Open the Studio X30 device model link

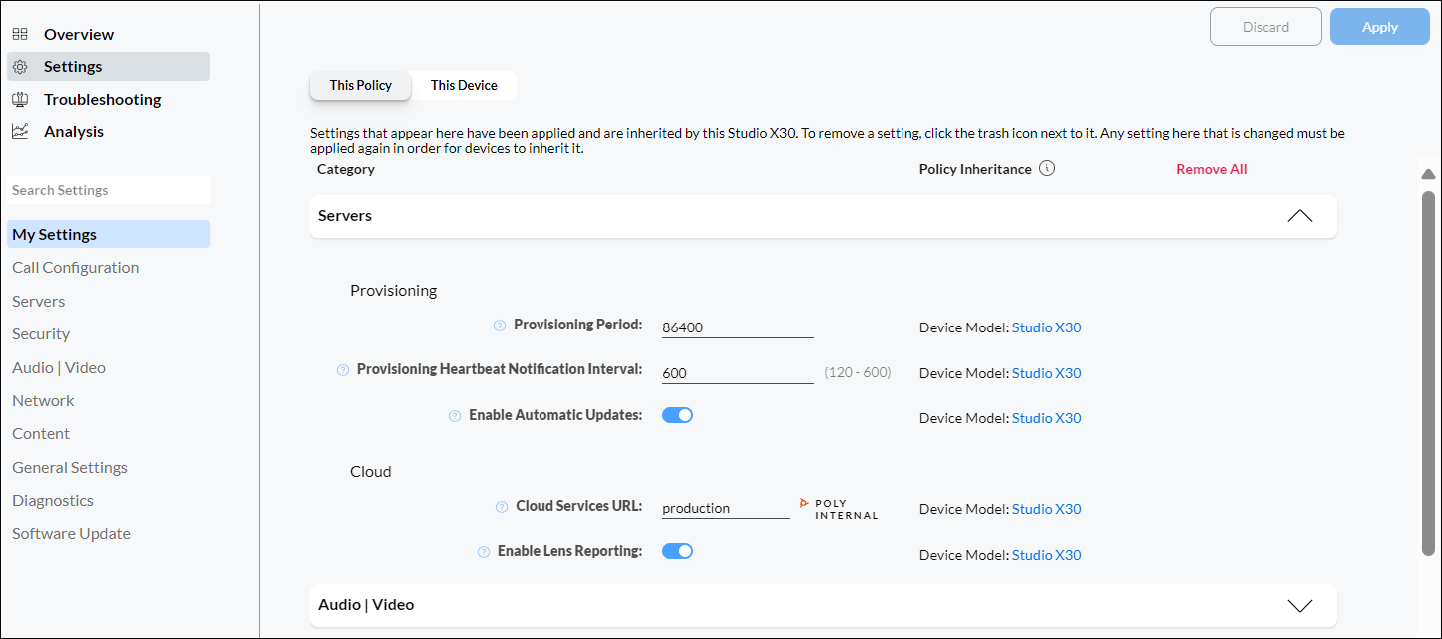pyautogui.click(x=1046, y=327)
